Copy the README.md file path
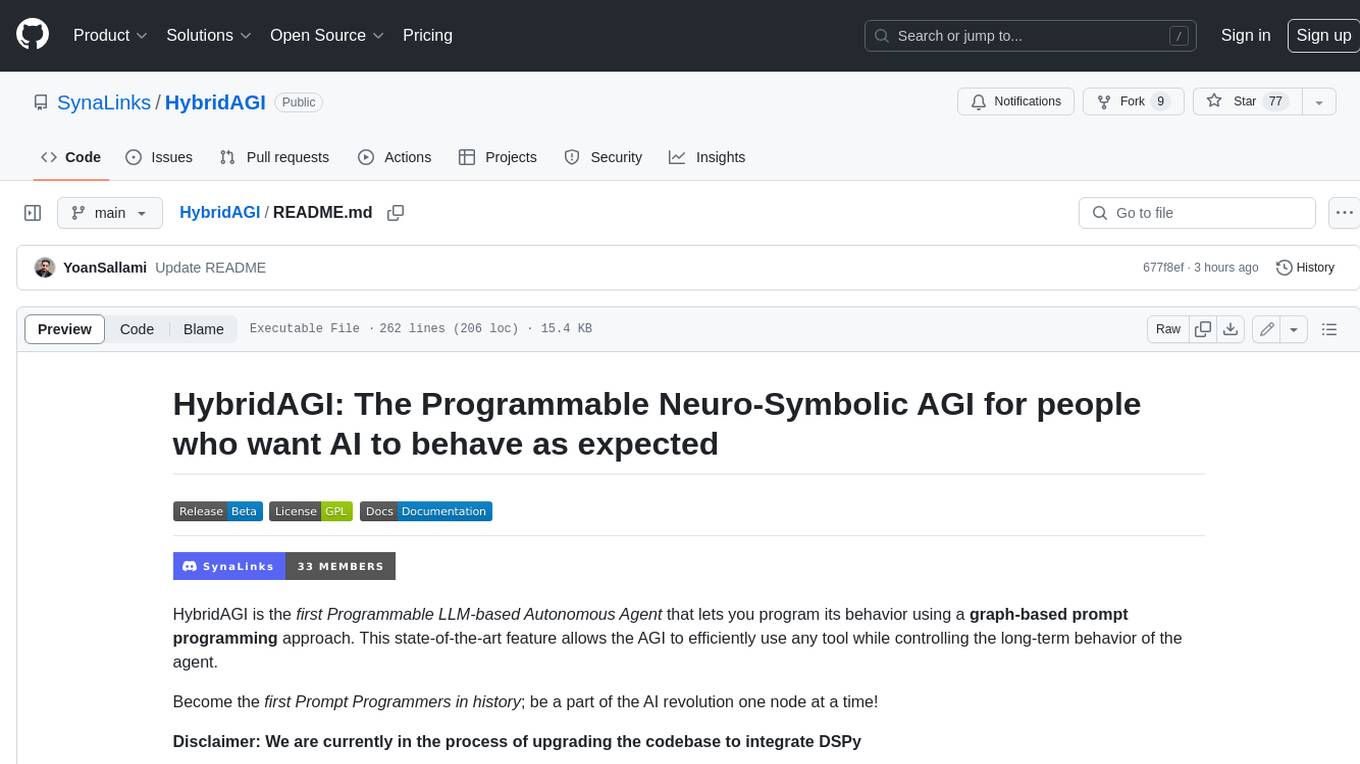The height and width of the screenshot is (764, 1360). 395,213
